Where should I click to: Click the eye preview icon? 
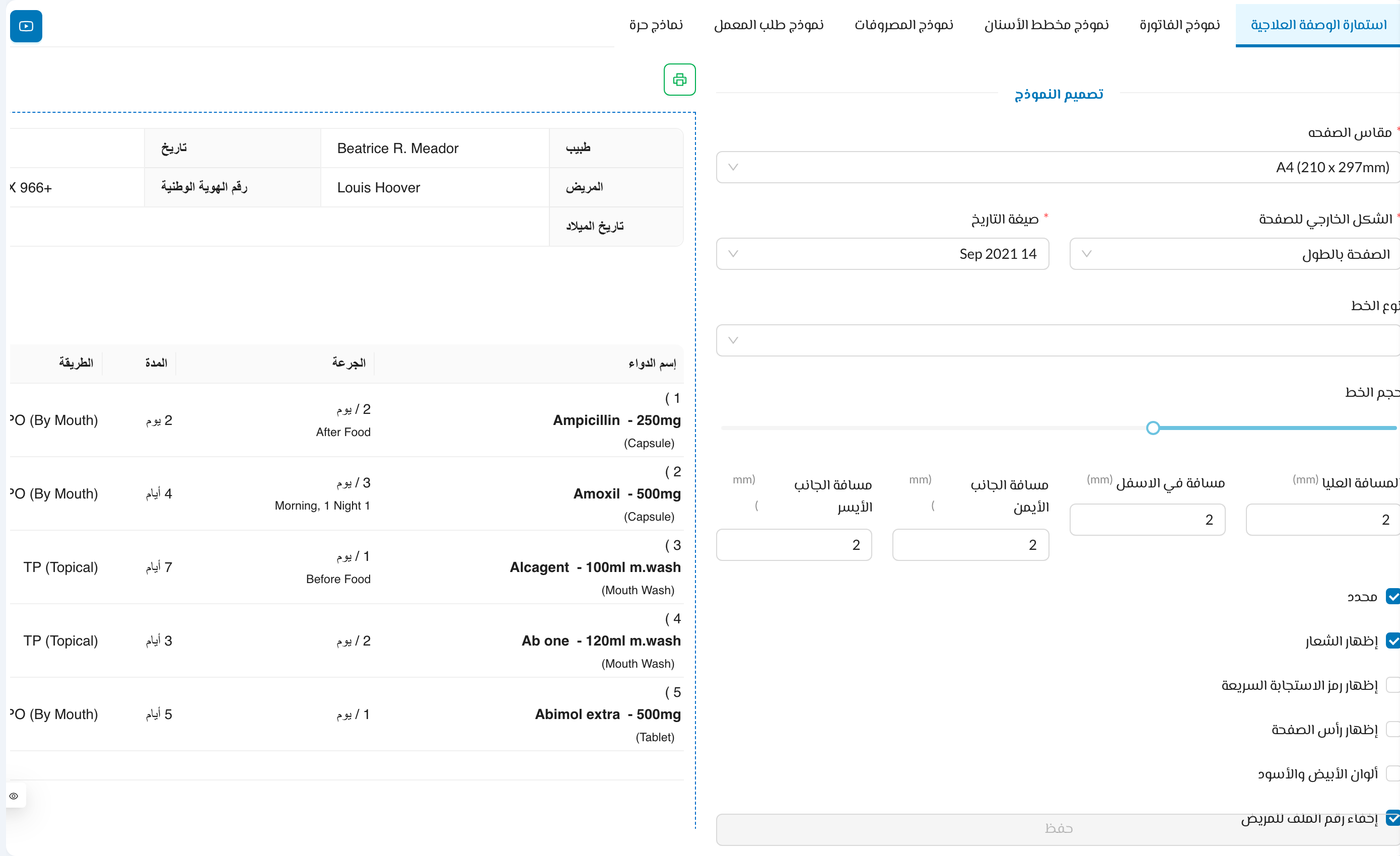pyautogui.click(x=14, y=796)
